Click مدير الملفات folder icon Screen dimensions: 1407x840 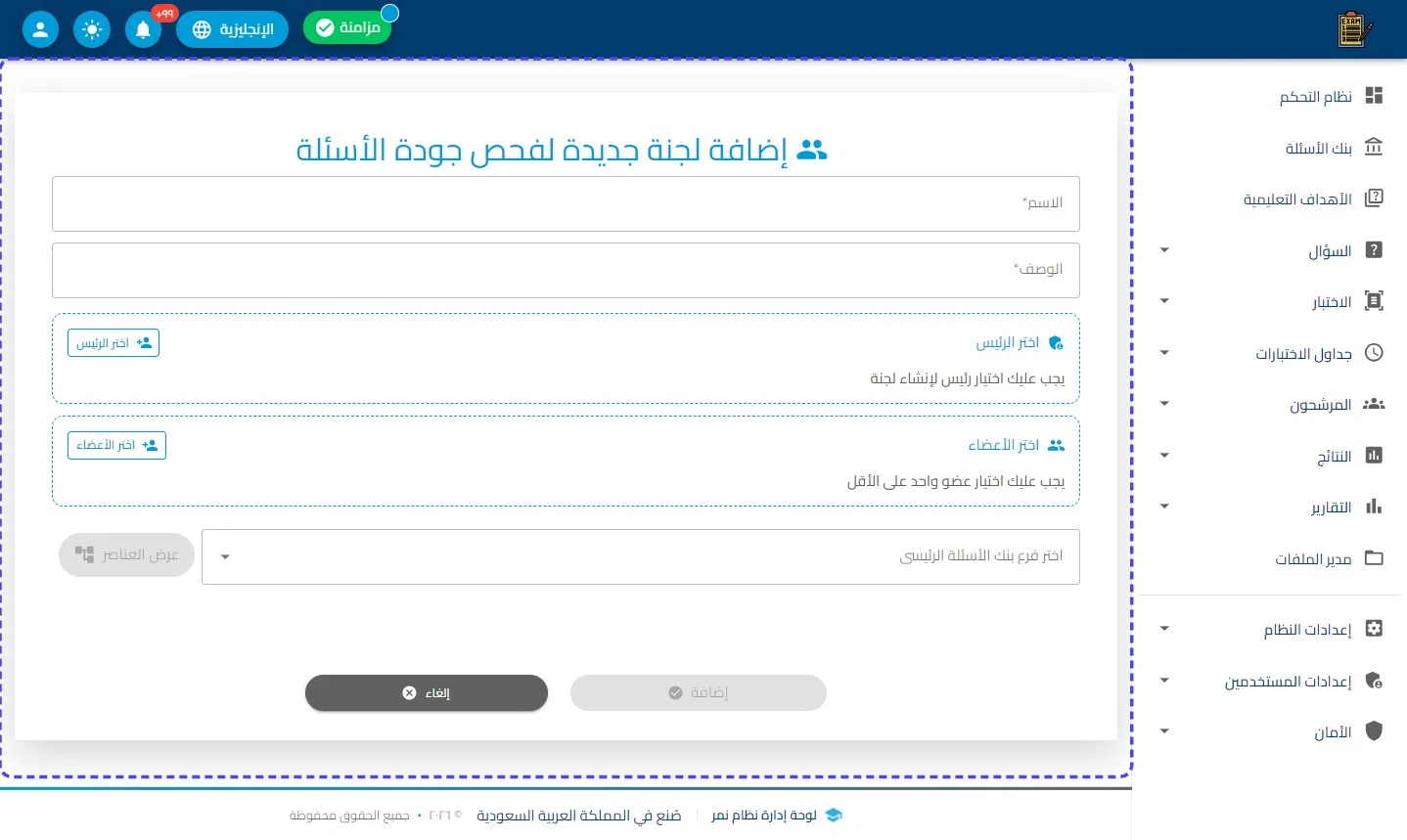click(x=1374, y=558)
